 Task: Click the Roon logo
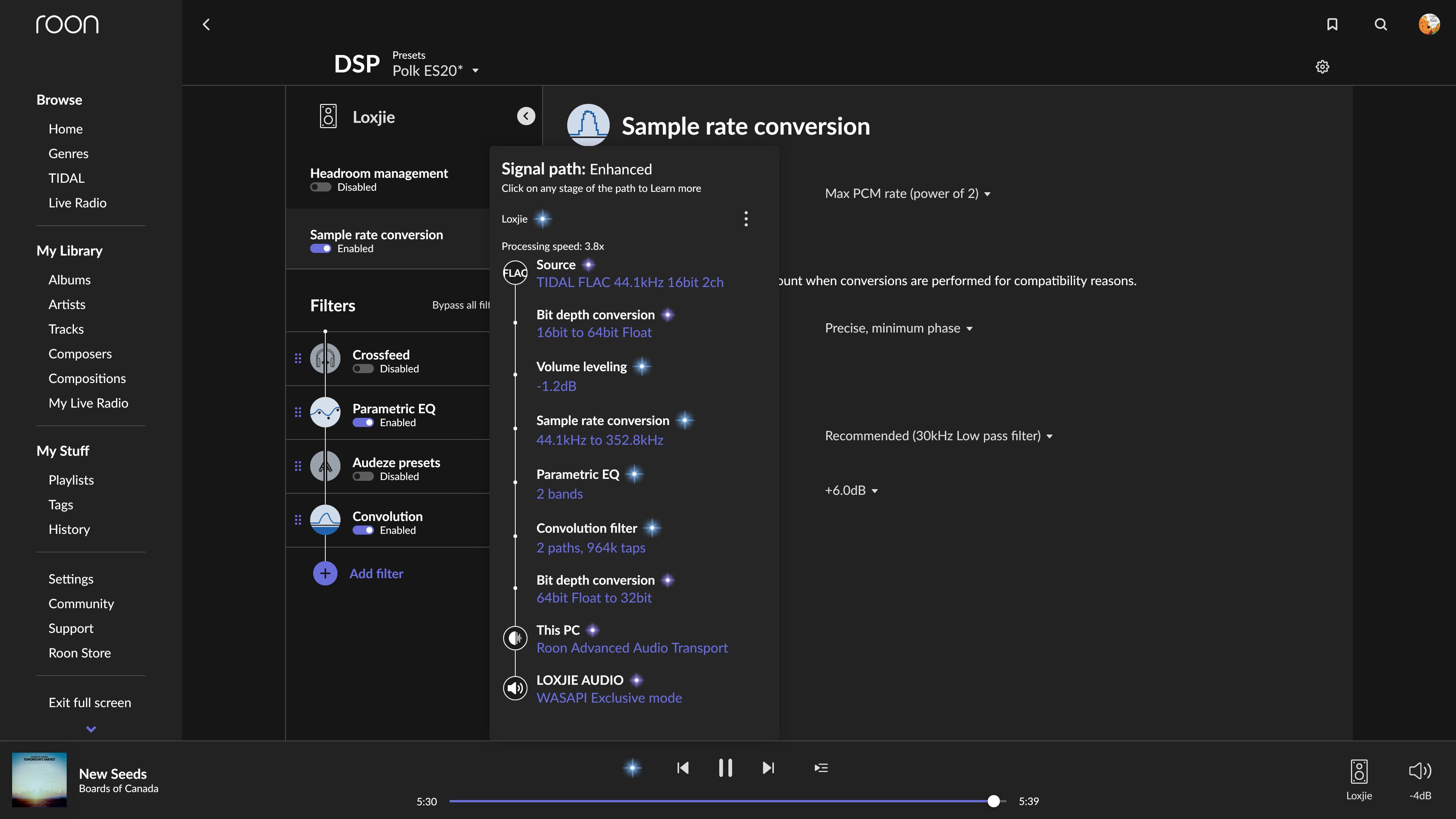[x=67, y=24]
